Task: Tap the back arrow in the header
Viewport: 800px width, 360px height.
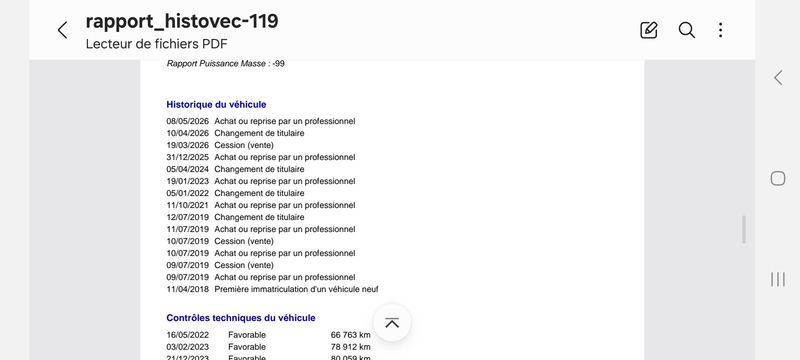Action: (62, 30)
